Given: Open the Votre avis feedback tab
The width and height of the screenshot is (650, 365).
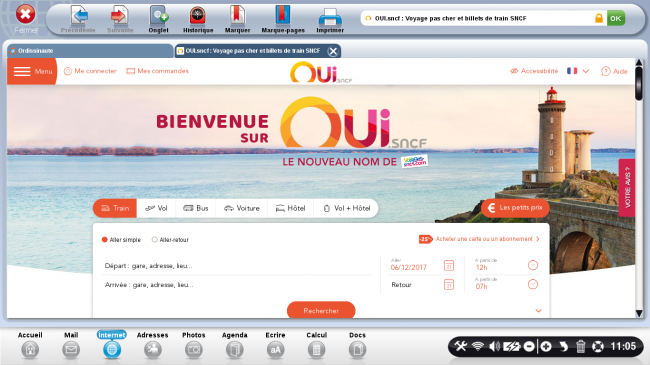Looking at the screenshot, I should pos(627,187).
